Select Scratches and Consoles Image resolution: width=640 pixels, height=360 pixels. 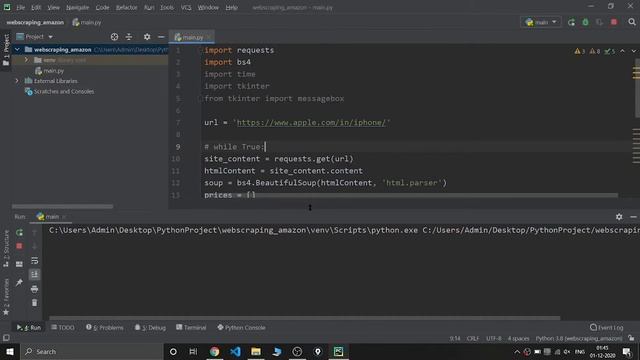(x=60, y=91)
